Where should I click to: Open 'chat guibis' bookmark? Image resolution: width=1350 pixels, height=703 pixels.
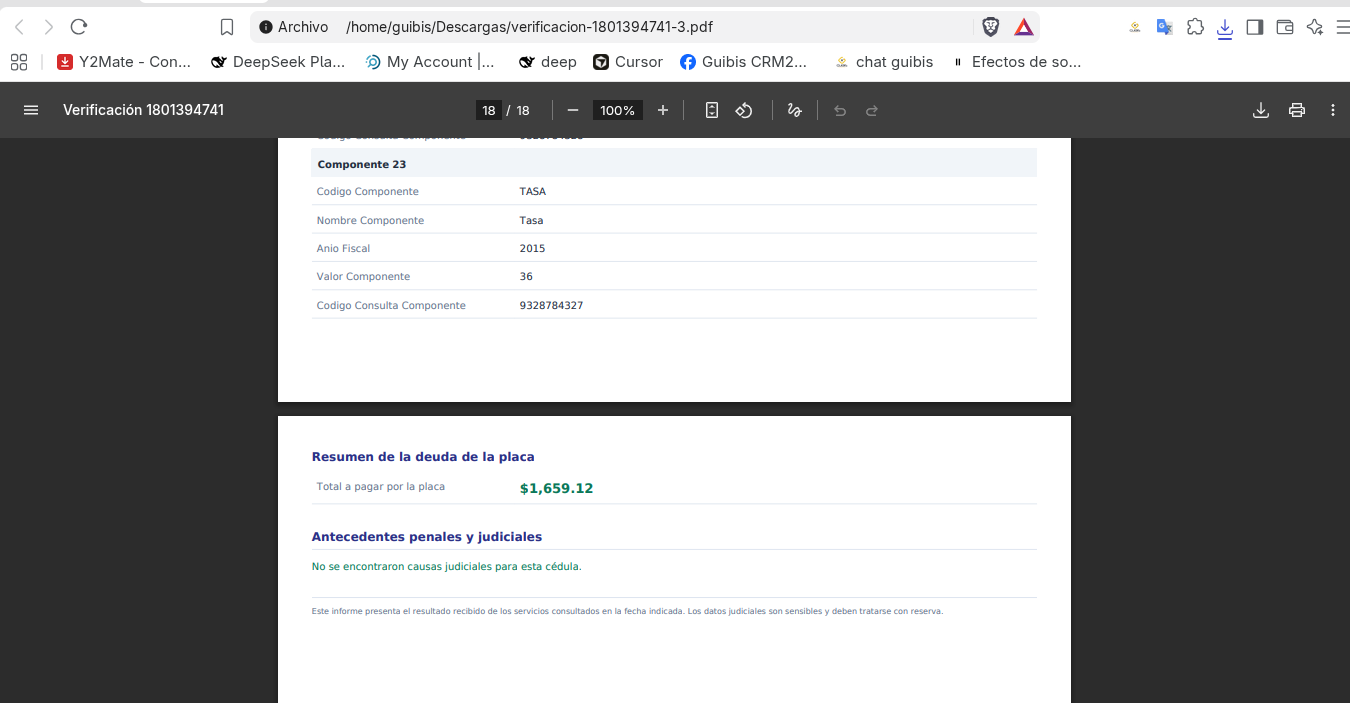click(x=884, y=62)
